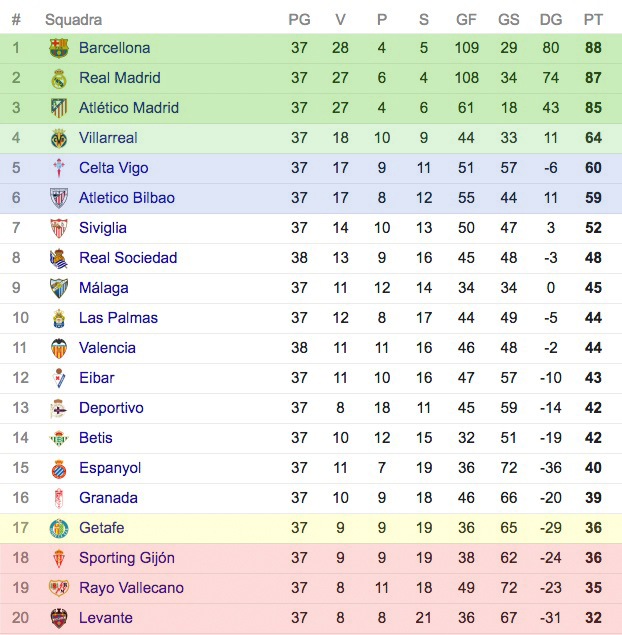The width and height of the screenshot is (622, 635).
Task: Click the Real Madrid crest icon
Action: 59,78
